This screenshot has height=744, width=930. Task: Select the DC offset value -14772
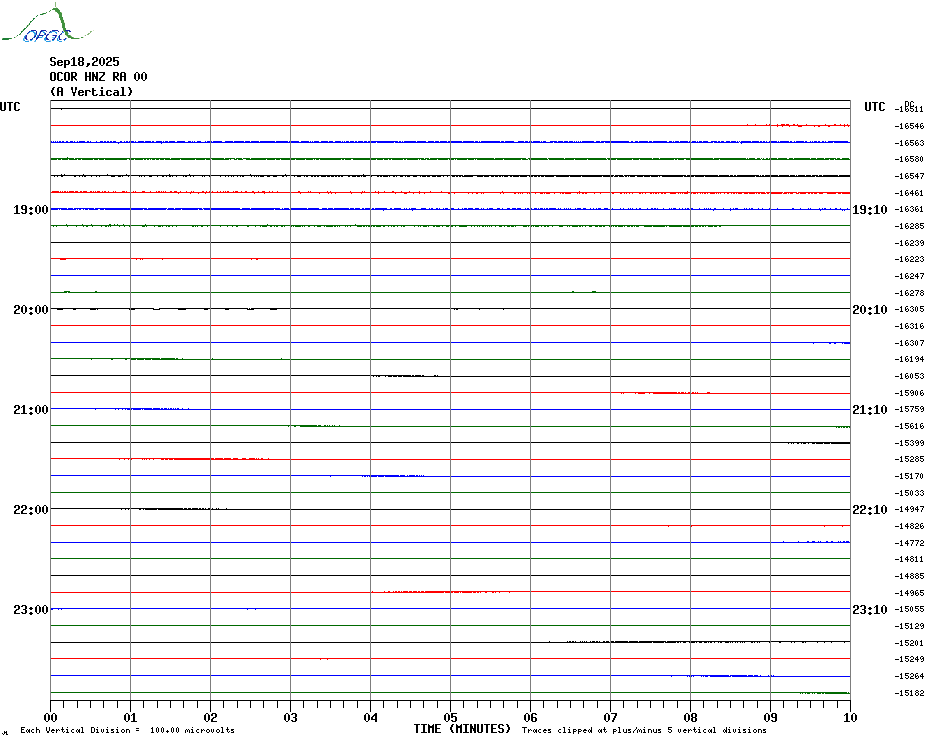(909, 543)
